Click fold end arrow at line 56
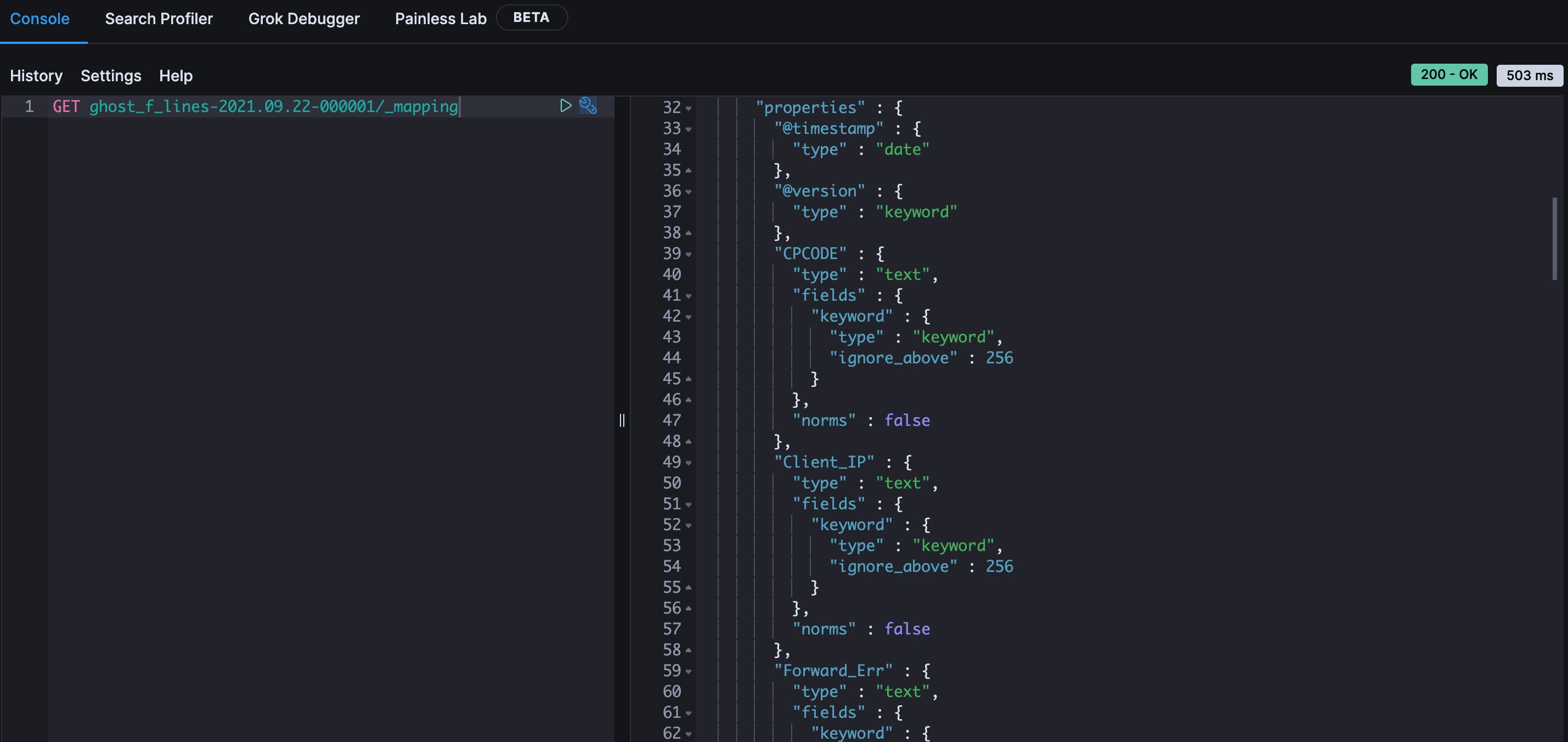The height and width of the screenshot is (742, 1568). pyautogui.click(x=689, y=609)
